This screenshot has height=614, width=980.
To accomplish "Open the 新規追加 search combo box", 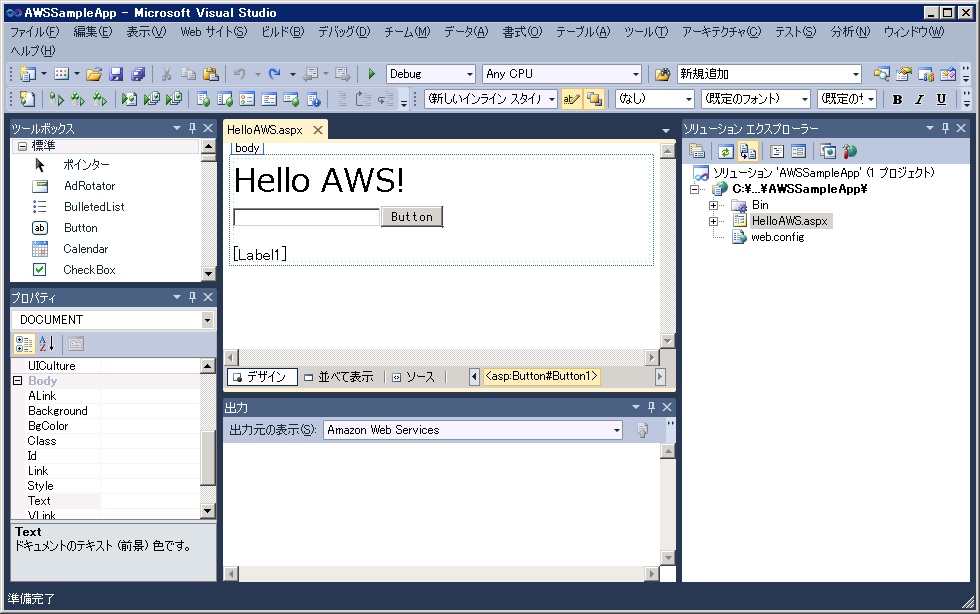I will click(769, 74).
